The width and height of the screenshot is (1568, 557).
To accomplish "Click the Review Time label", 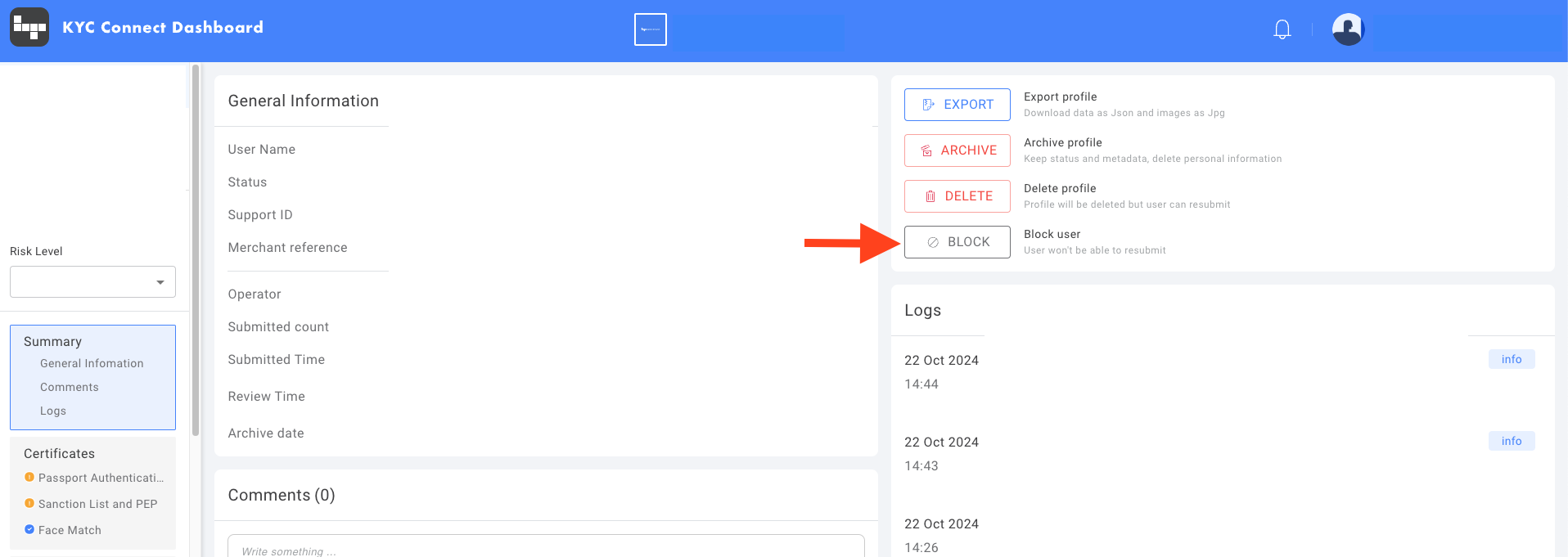I will [x=266, y=396].
